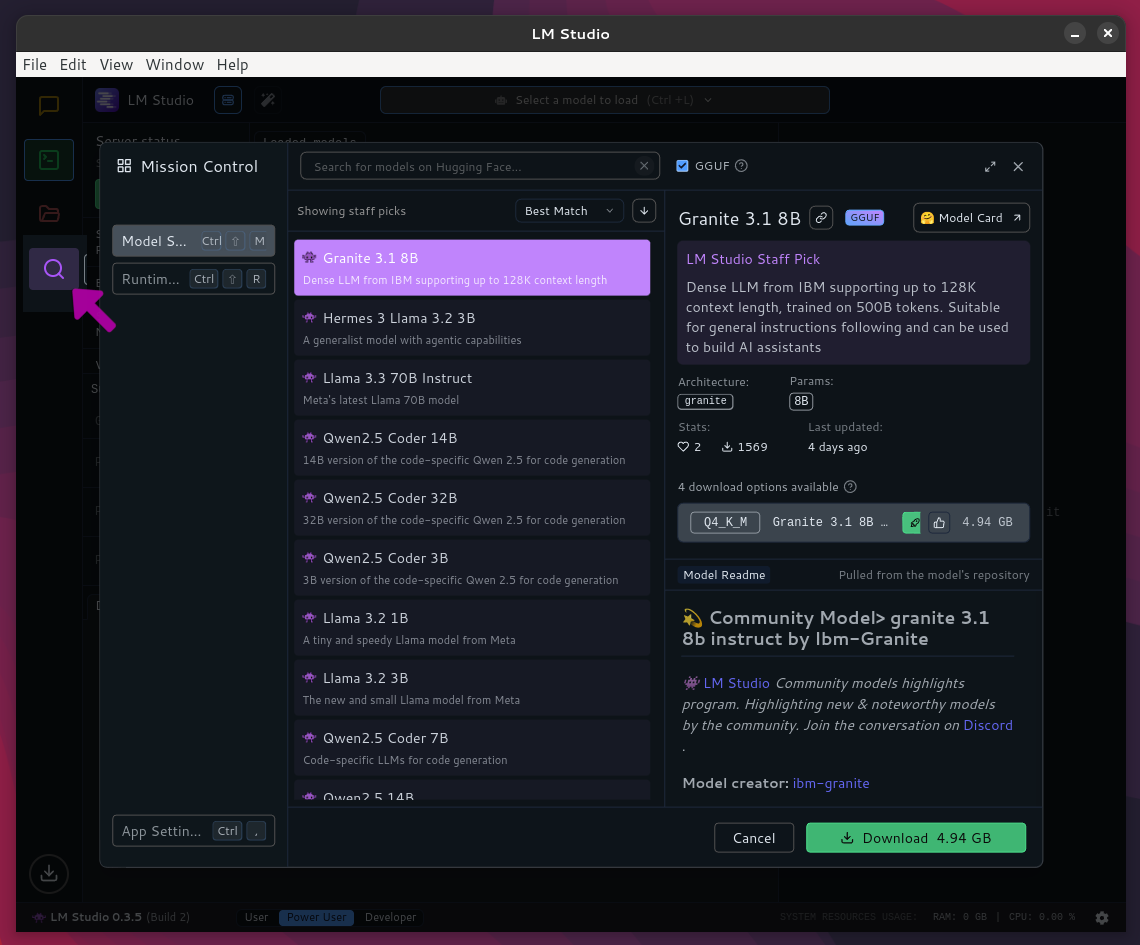Click help icon next to download options
The height and width of the screenshot is (945, 1140).
(x=850, y=487)
